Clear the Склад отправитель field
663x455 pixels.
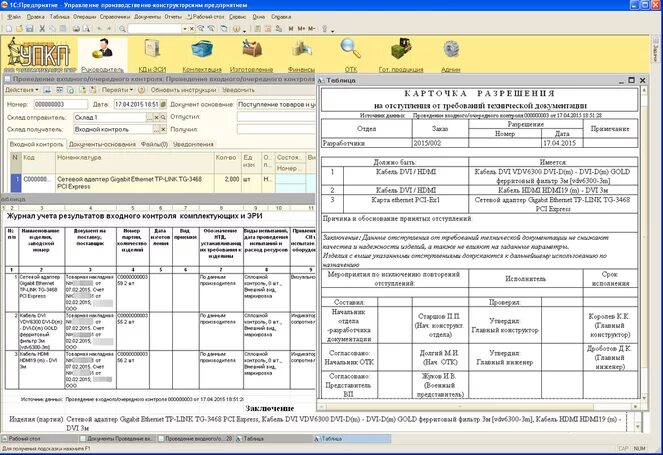coord(156,117)
